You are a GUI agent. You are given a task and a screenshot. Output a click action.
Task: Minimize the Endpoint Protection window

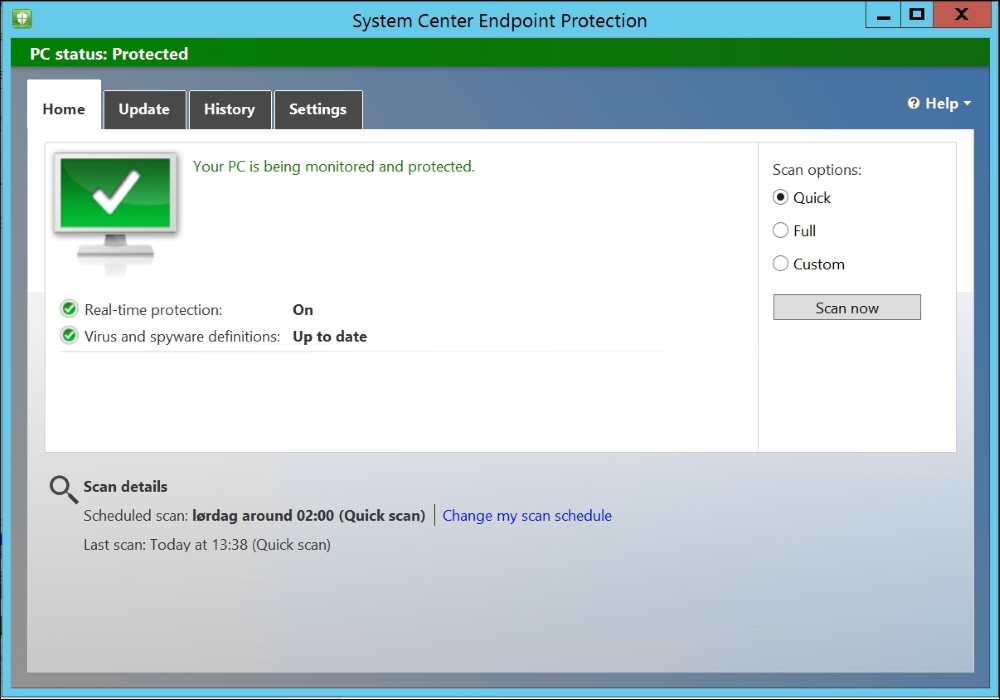(x=882, y=15)
